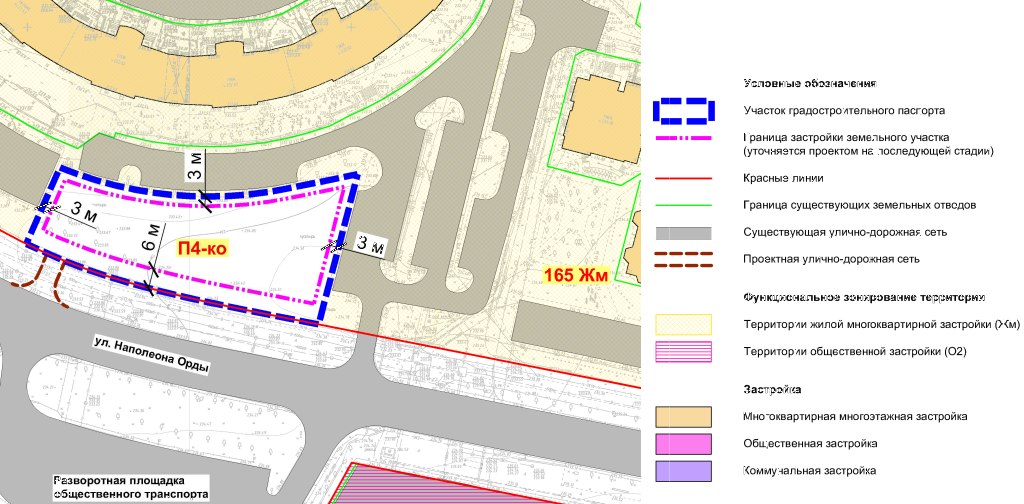Screen dimensions: 1024x504
Task: Click the yellow hatched Жм zone swatch
Action: click(x=683, y=325)
